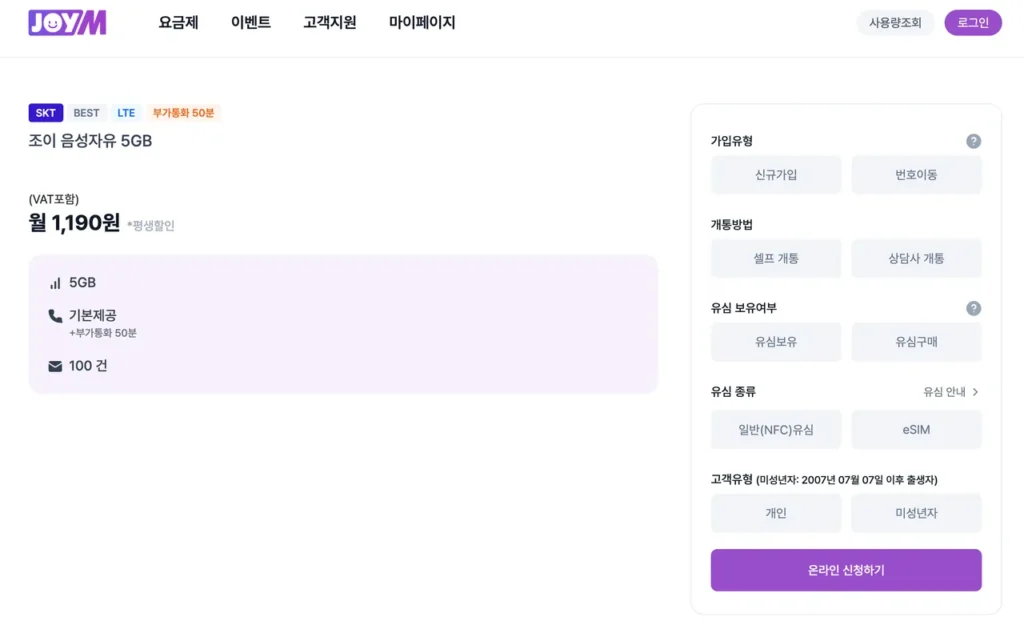
Task: Click the 5GB data amount text
Action: coord(82,283)
